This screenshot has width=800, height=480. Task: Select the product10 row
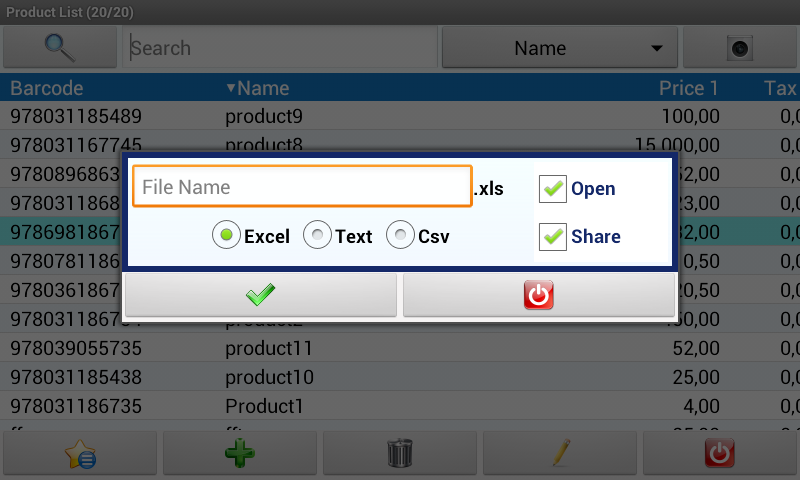tap(400, 377)
